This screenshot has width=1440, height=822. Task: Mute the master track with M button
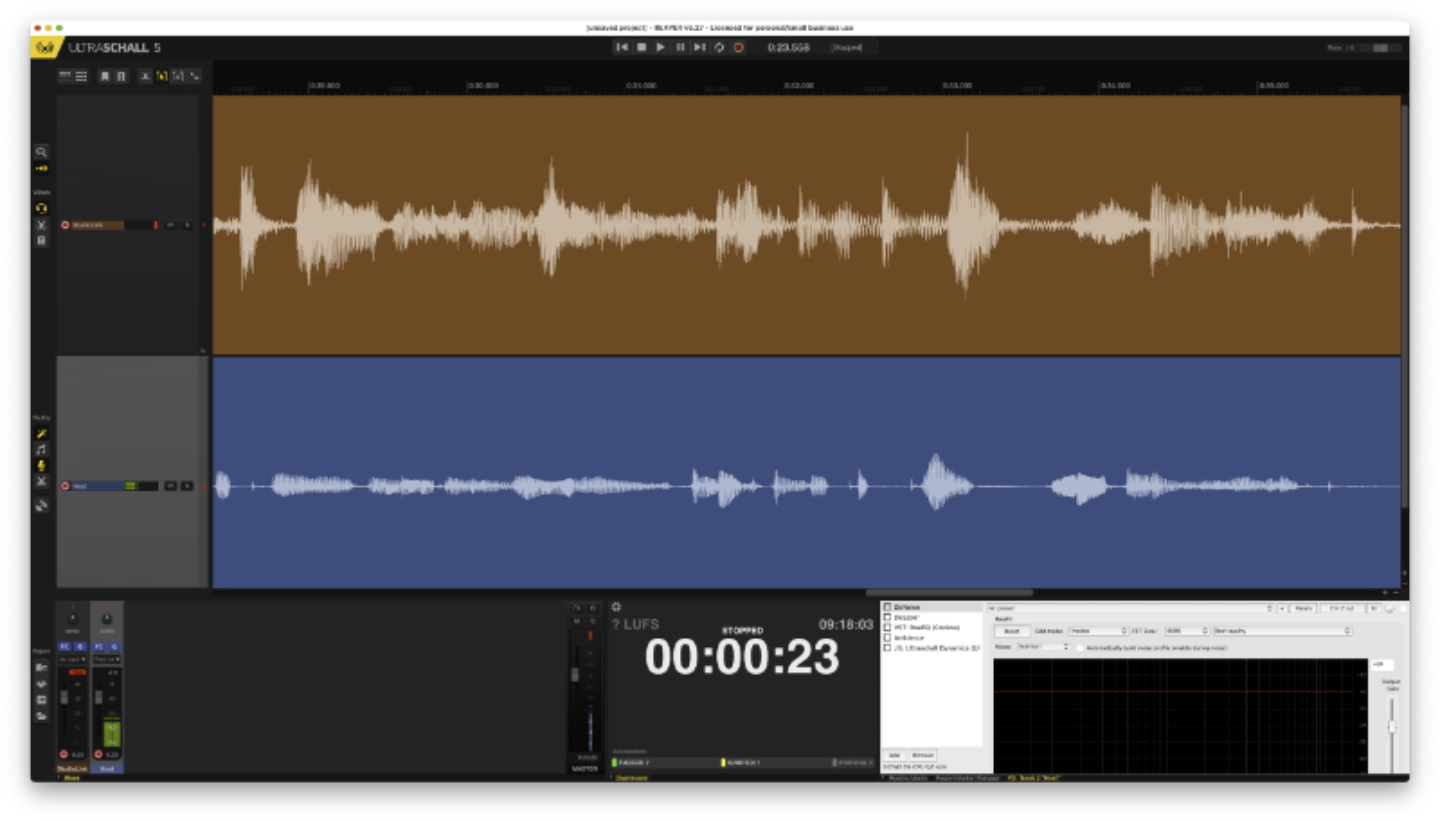point(576,621)
